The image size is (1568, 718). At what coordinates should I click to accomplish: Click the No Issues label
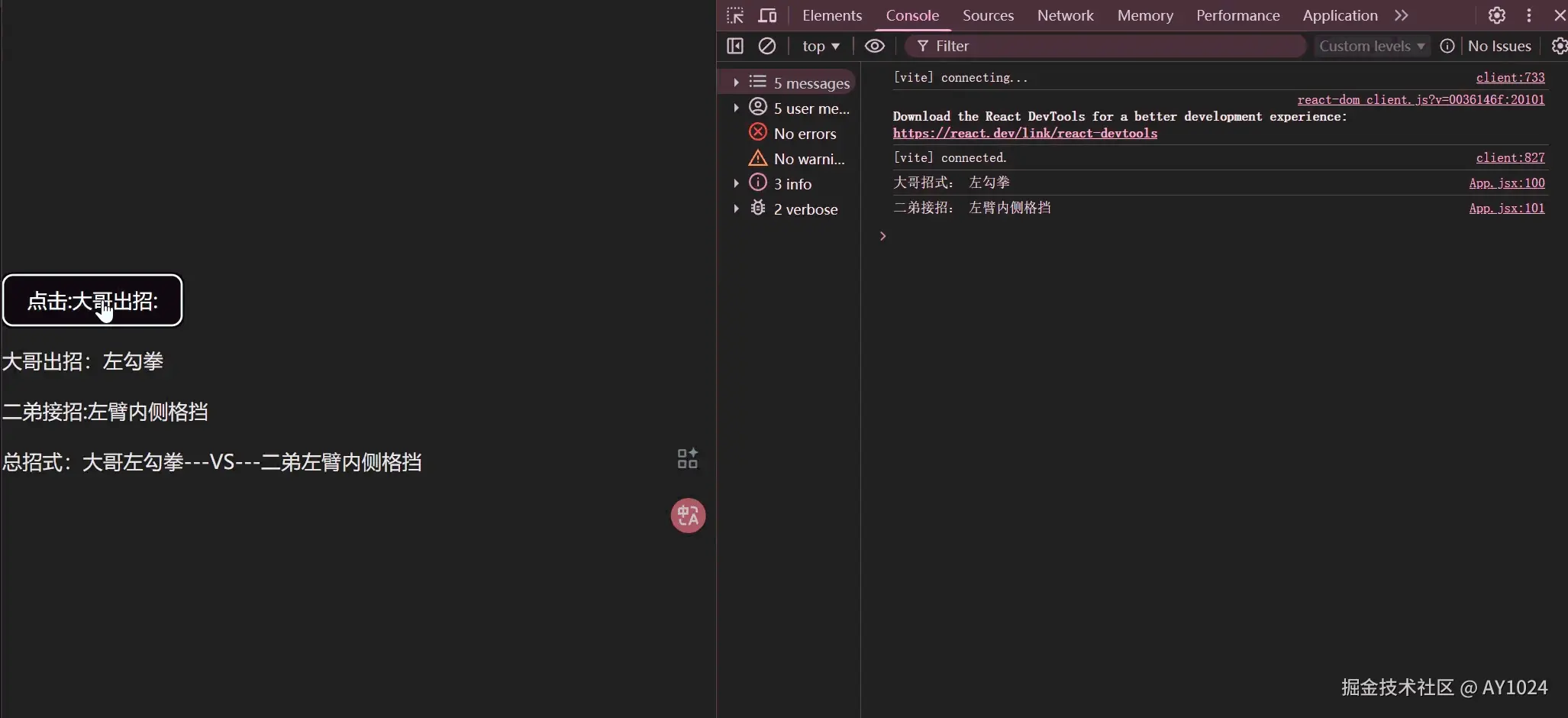(1499, 46)
